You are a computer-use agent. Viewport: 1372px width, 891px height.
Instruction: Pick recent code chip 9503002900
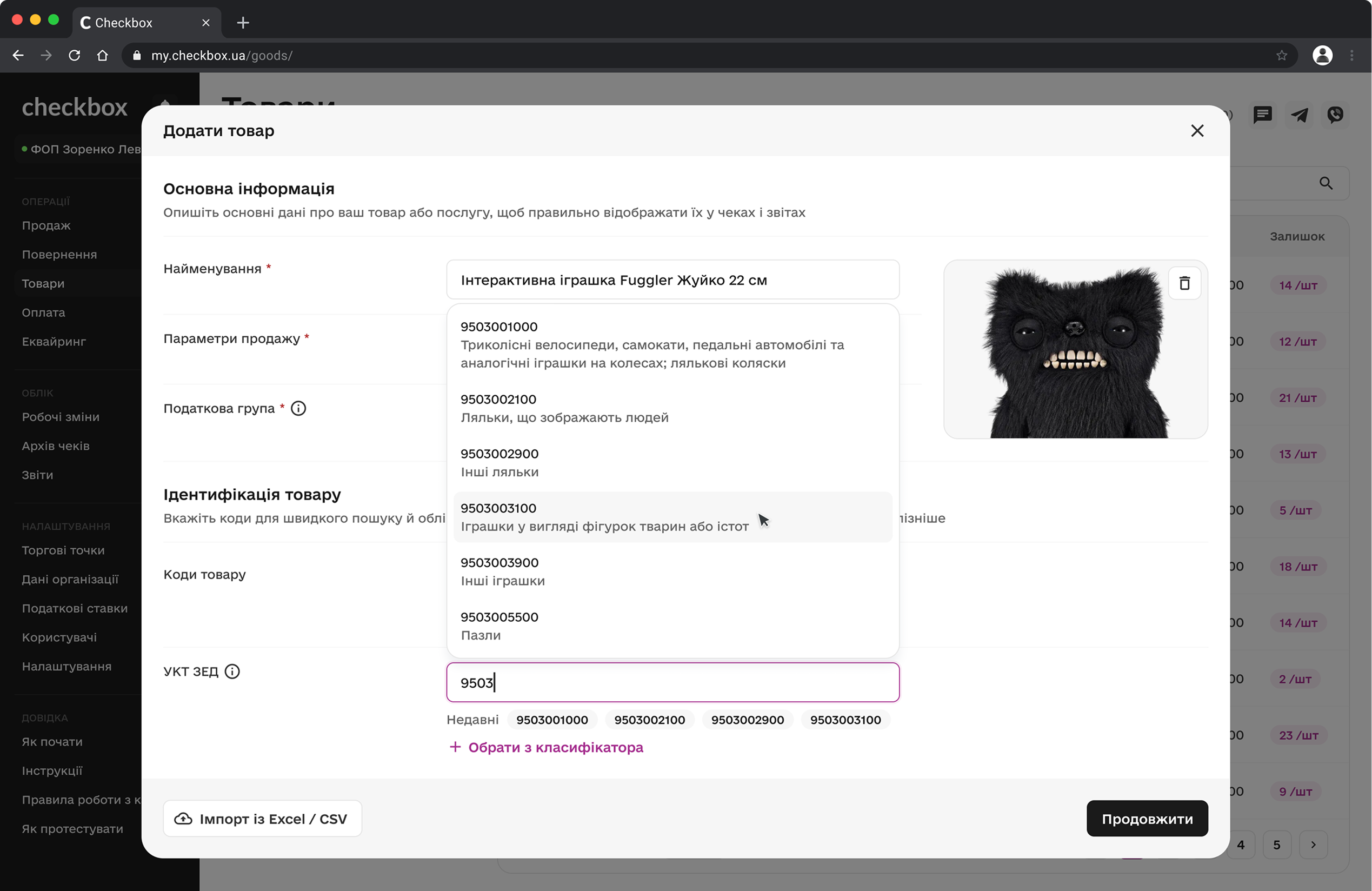747,720
